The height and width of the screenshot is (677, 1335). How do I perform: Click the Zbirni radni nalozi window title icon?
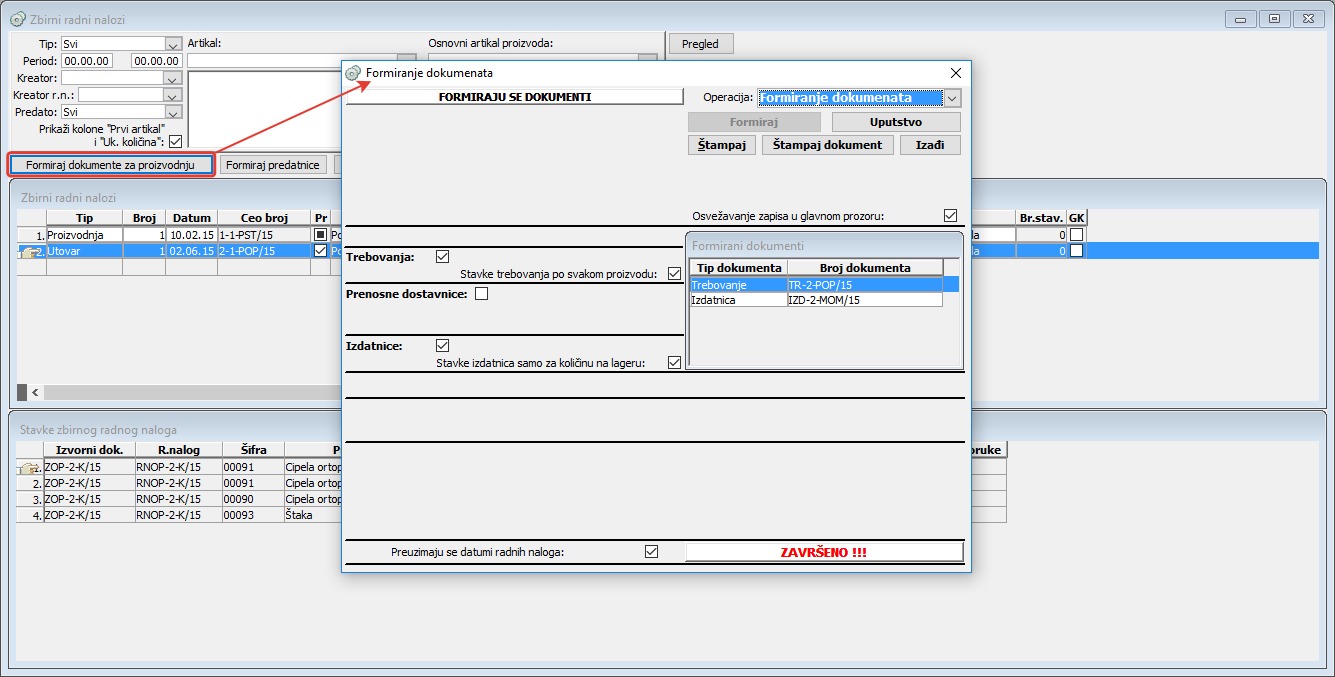pos(17,19)
